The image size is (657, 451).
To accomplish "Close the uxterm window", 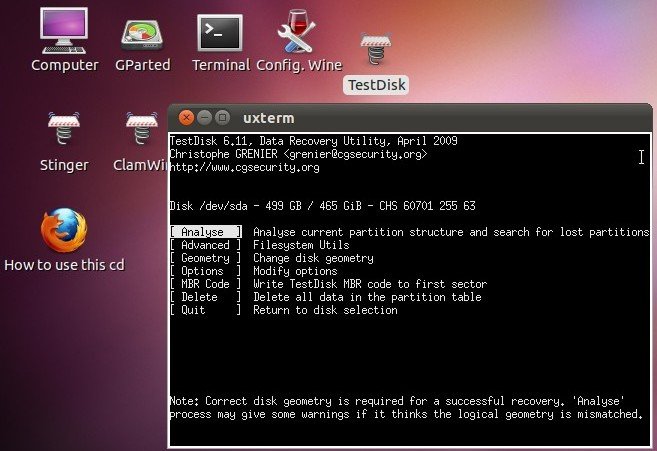I will [x=186, y=118].
